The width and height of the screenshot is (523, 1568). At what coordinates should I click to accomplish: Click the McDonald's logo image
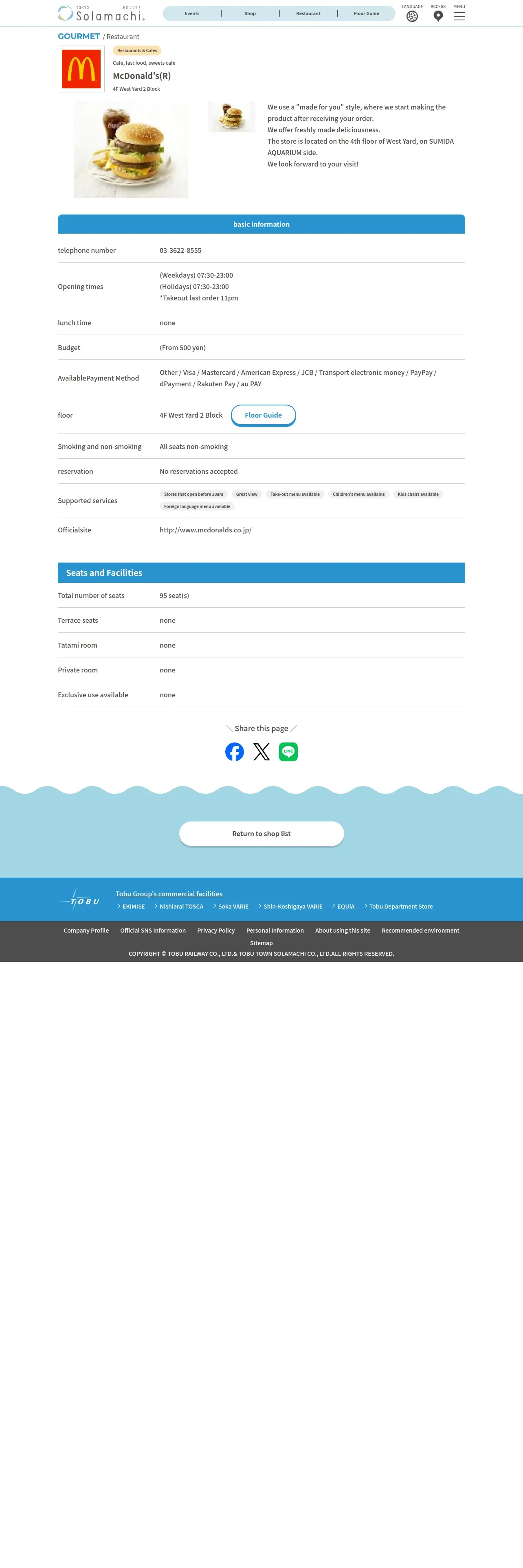(81, 69)
